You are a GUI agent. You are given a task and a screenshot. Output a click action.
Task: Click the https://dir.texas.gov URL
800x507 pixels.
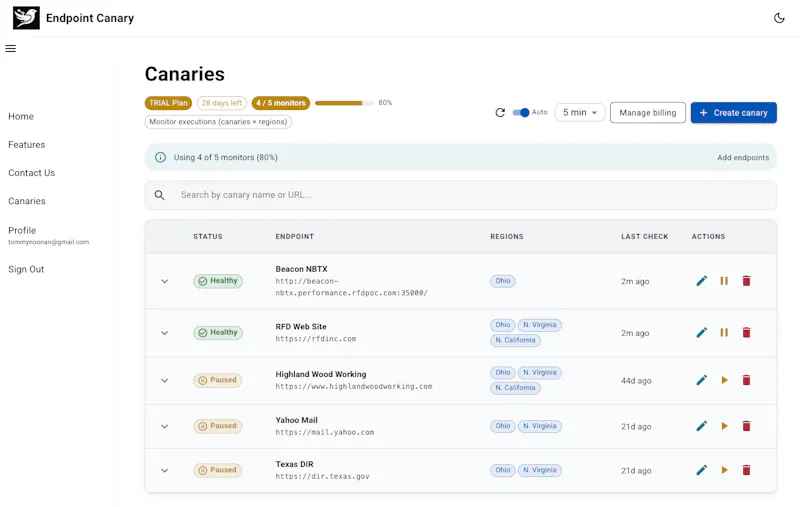pos(322,476)
